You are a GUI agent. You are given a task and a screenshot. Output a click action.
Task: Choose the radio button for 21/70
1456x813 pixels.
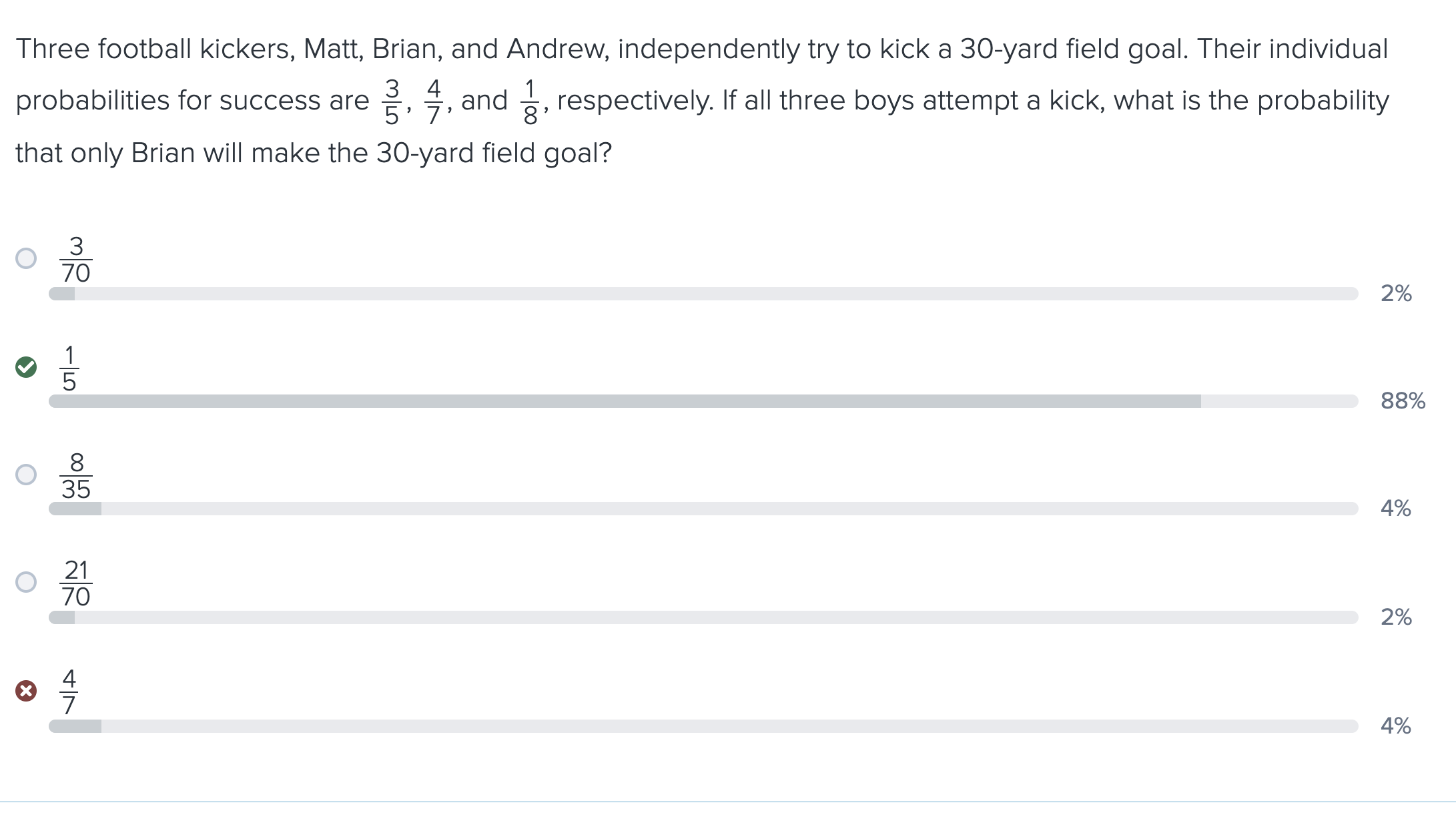(x=26, y=582)
